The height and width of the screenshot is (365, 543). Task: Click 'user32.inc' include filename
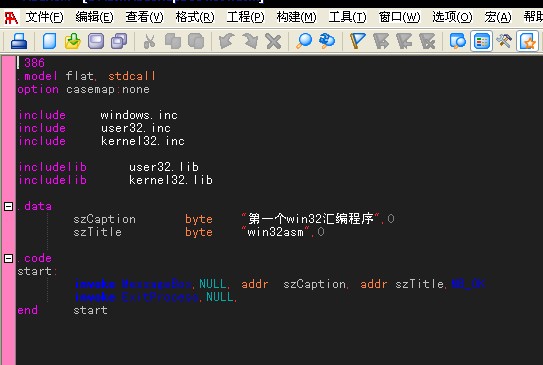point(136,128)
